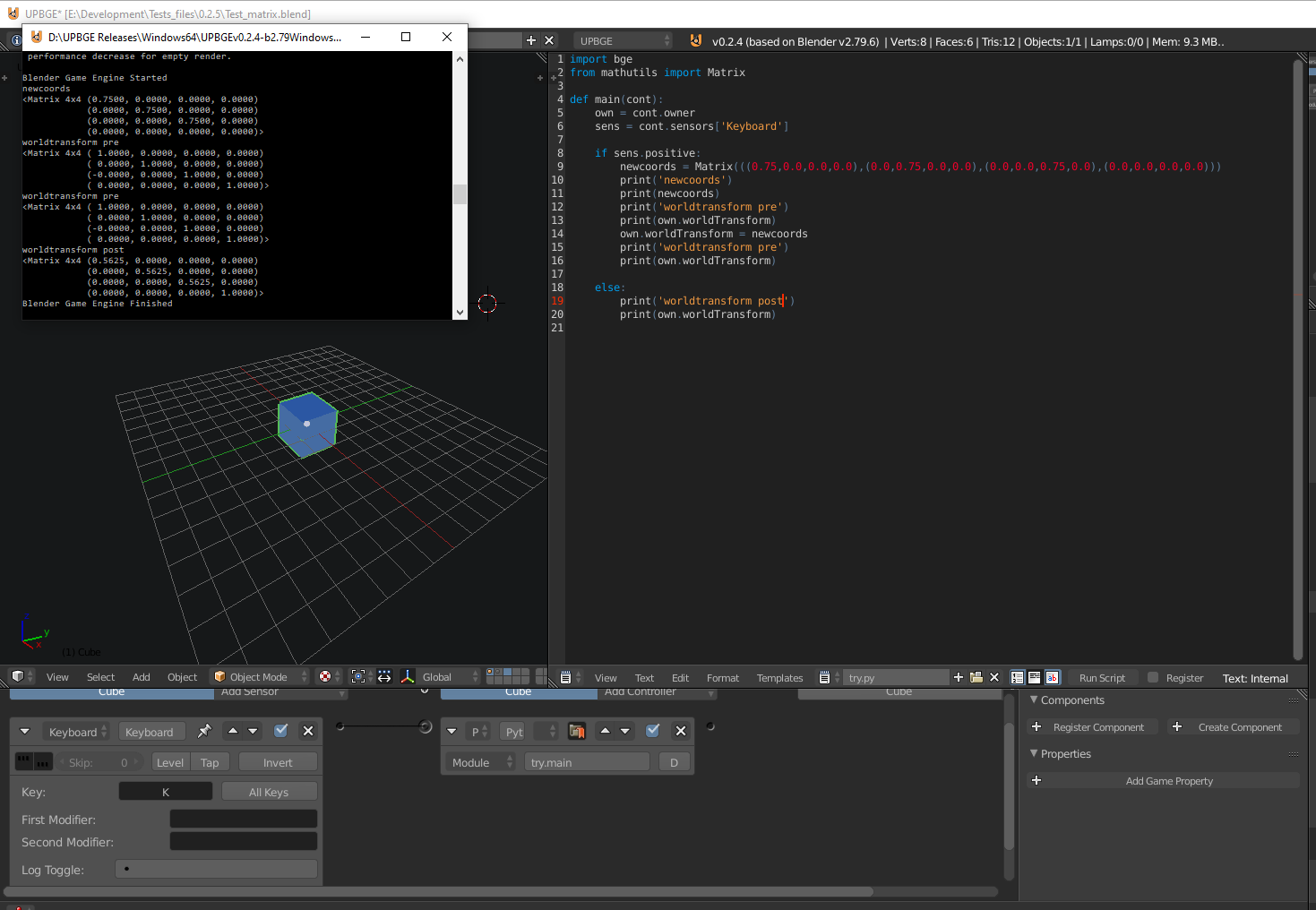This screenshot has width=1316, height=910.
Task: Deactivate the Keyboard sensor checkbox
Action: click(x=281, y=731)
